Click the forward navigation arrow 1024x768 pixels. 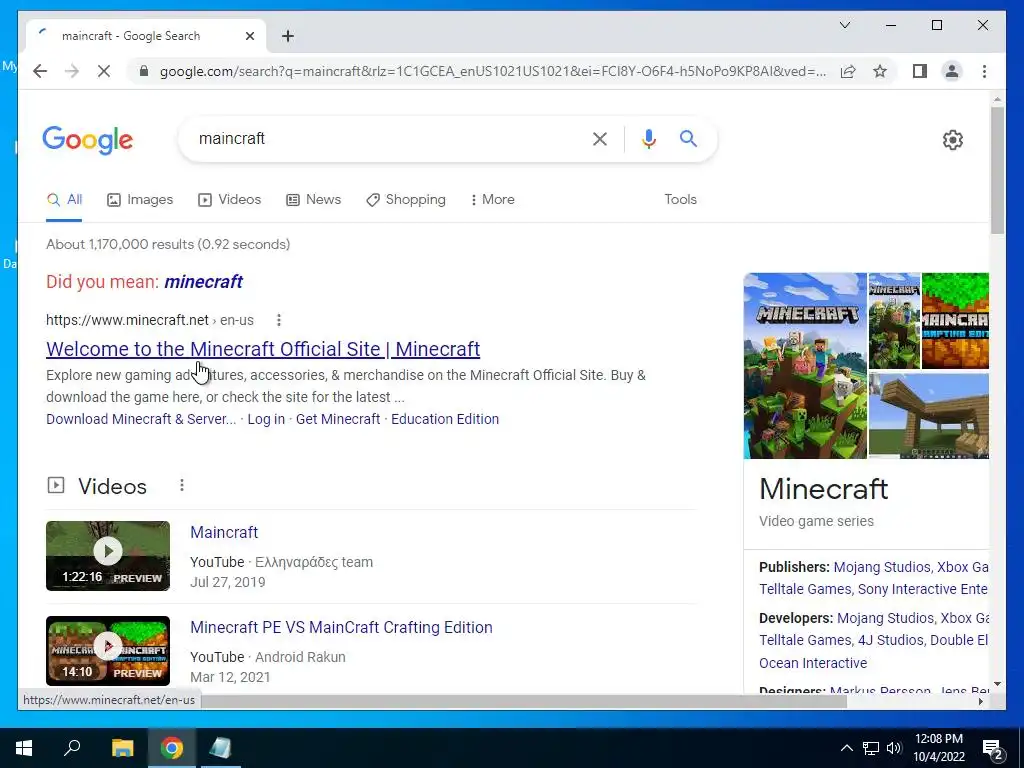[72, 71]
